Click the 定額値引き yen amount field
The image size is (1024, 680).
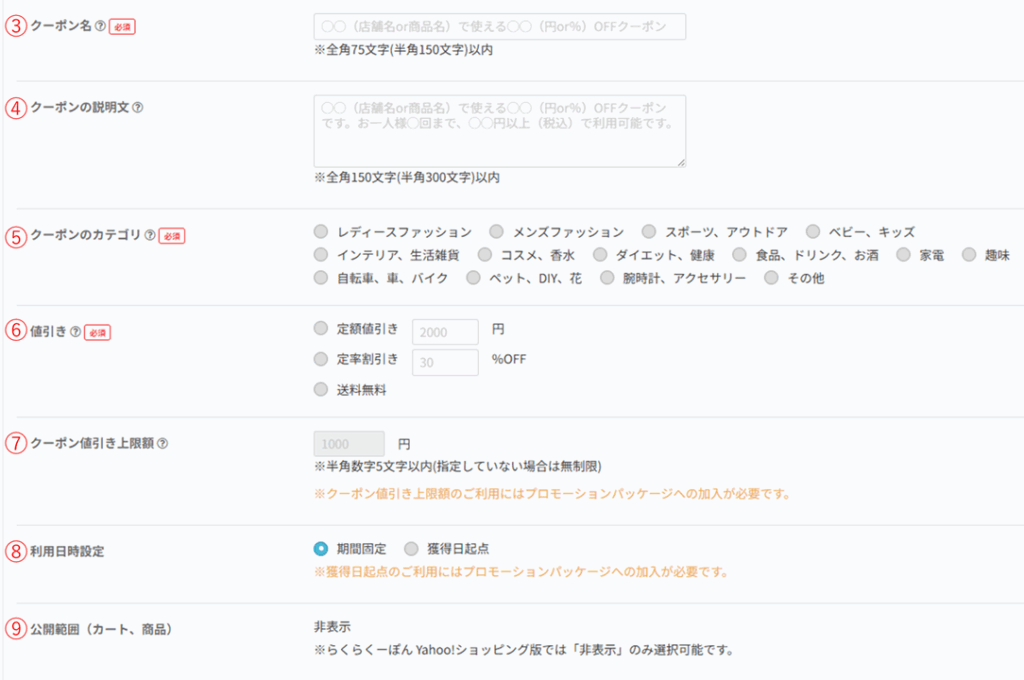click(x=444, y=331)
